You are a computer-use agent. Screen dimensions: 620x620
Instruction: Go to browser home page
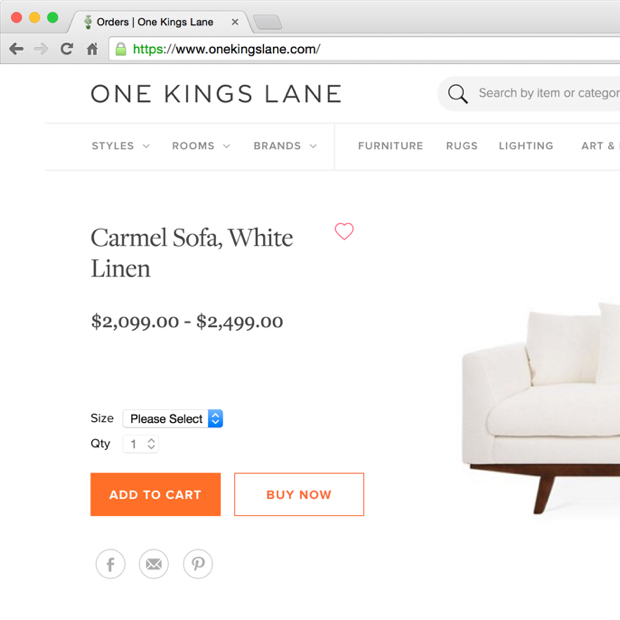[92, 49]
